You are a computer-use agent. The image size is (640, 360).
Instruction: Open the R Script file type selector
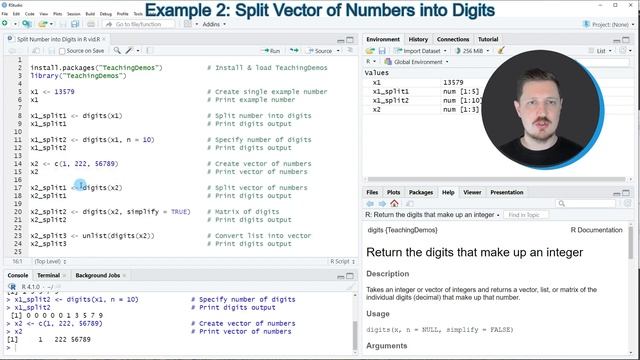click(x=342, y=261)
